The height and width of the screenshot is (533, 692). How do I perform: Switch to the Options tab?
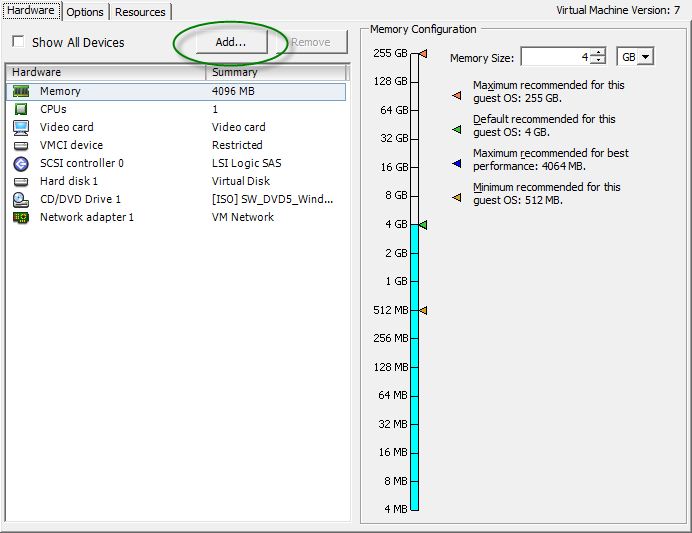85,12
